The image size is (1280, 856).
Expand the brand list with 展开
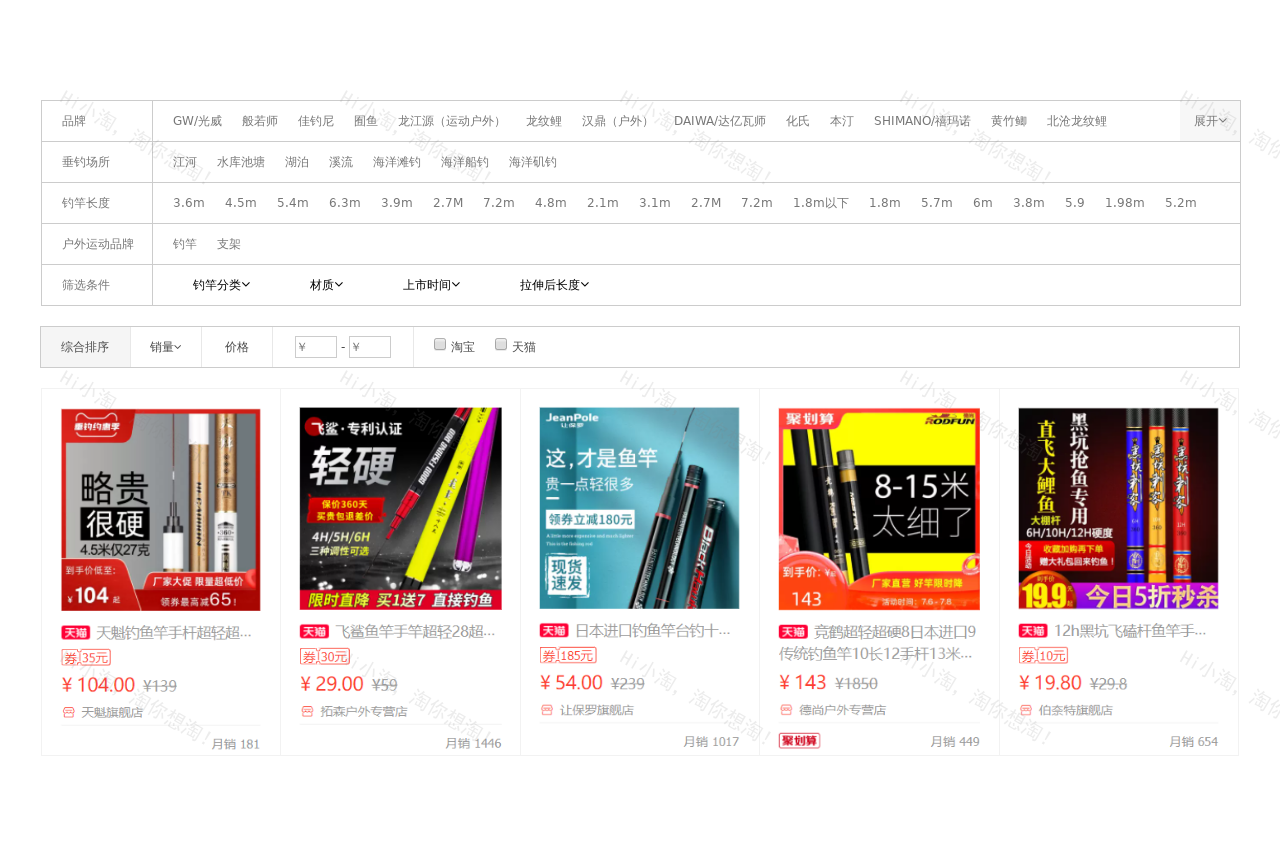click(1210, 121)
